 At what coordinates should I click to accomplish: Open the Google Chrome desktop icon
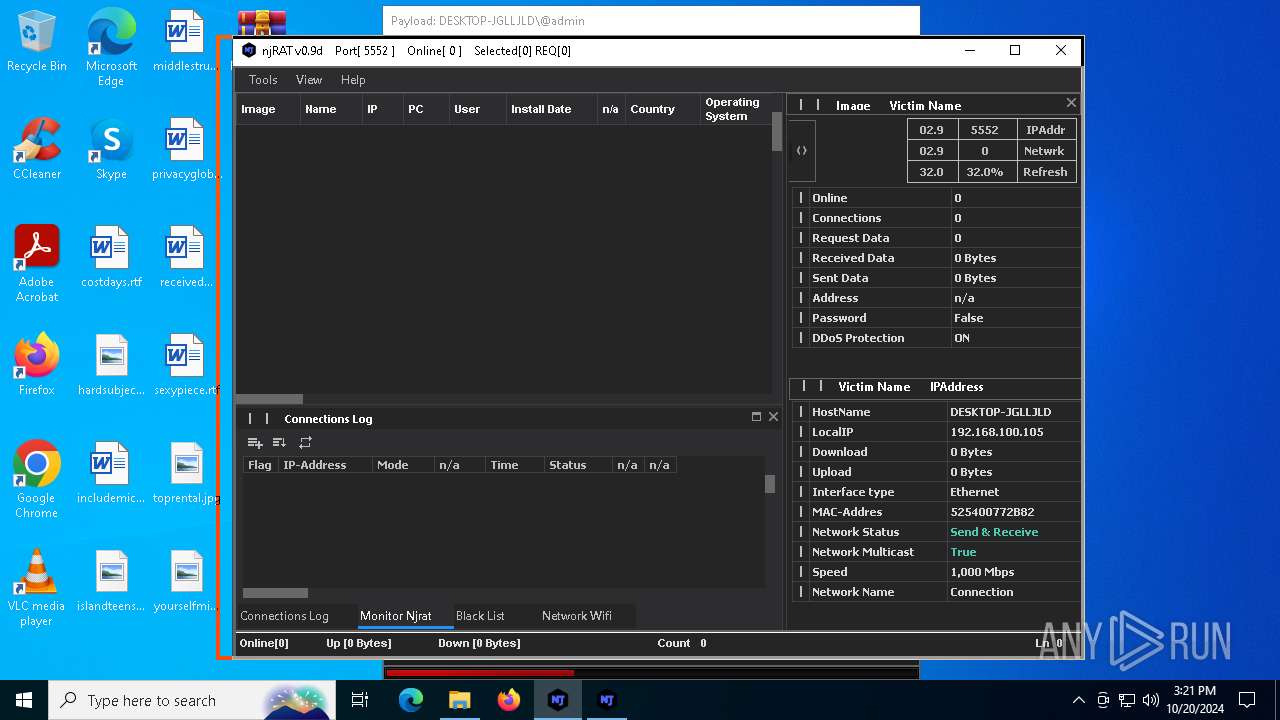[x=37, y=480]
